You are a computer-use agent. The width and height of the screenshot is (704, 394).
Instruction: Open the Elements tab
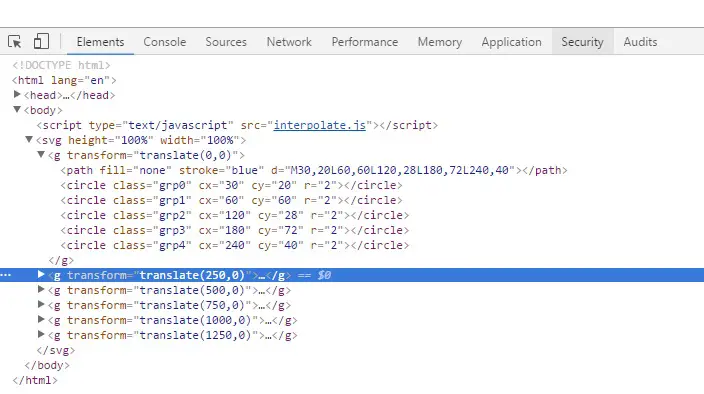coord(100,42)
